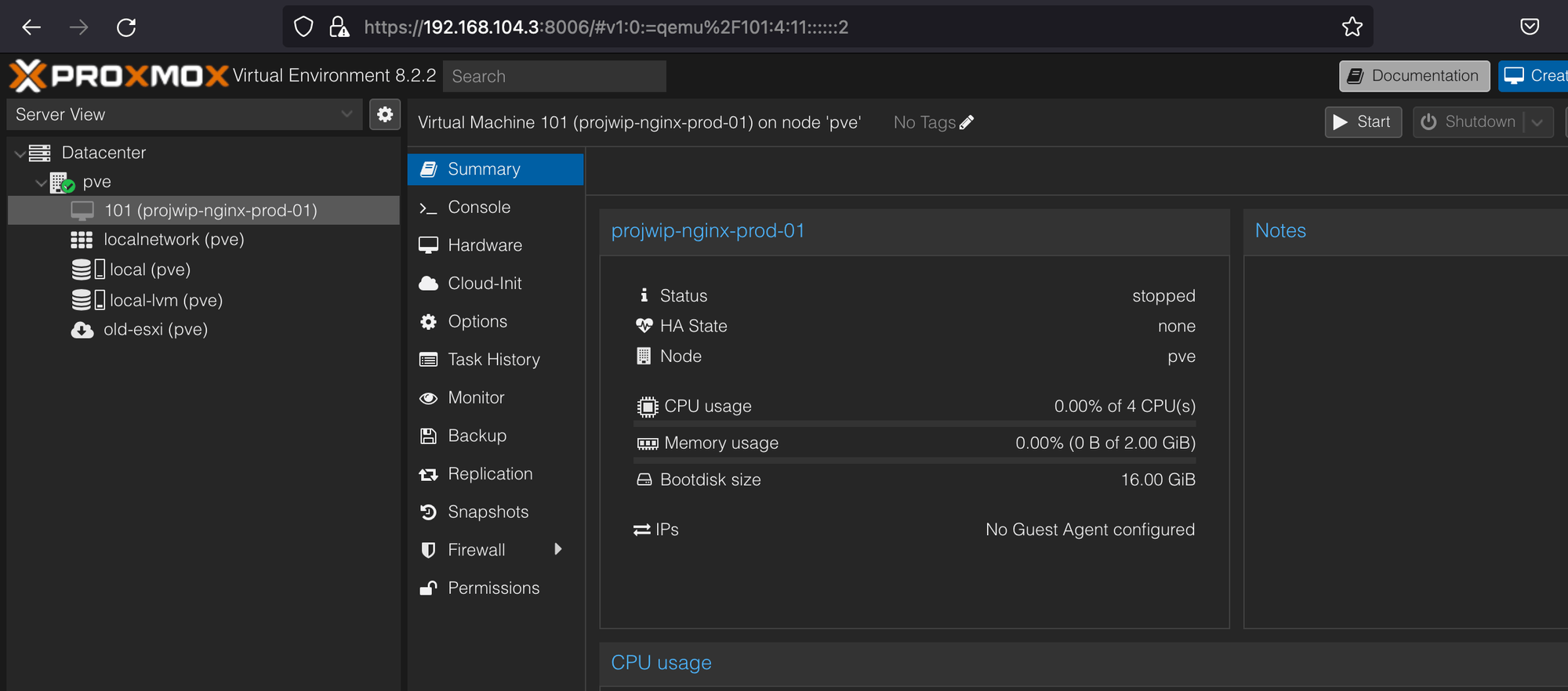
Task: Select localnetwork (pve) in tree
Action: [x=174, y=239]
